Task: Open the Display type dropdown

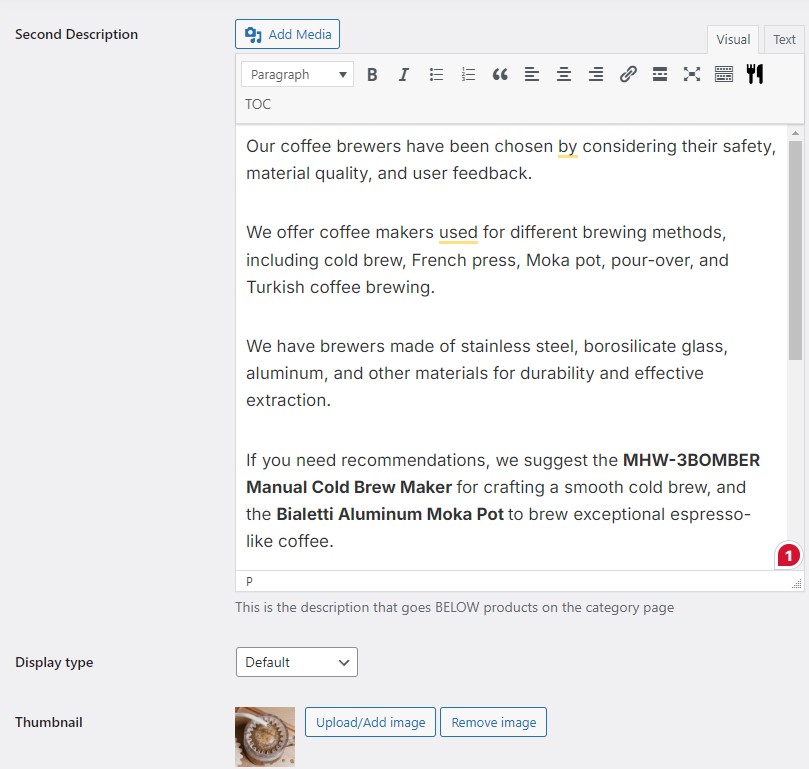Action: pos(296,661)
